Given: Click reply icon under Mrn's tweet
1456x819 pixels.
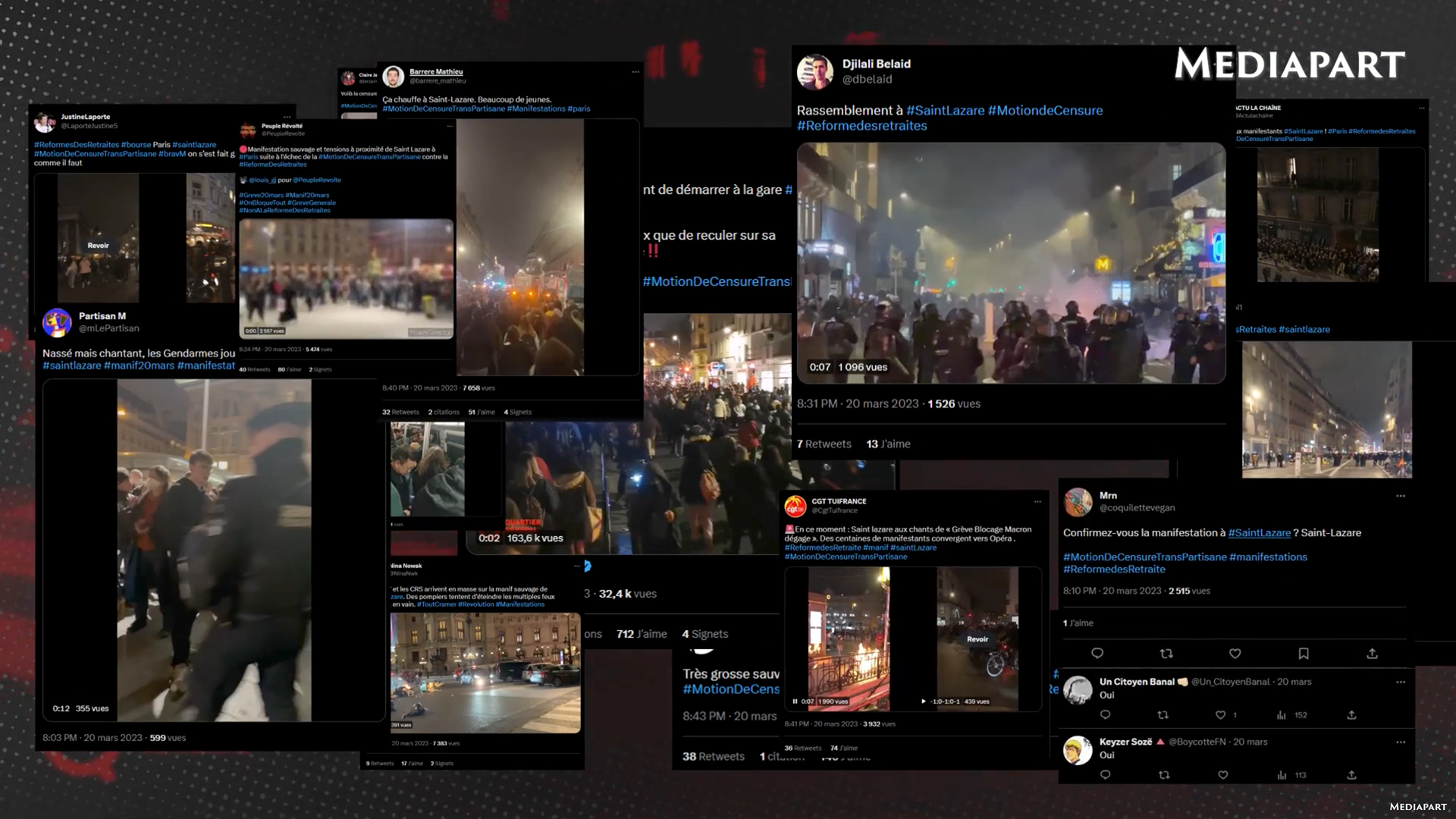Looking at the screenshot, I should coord(1097,653).
